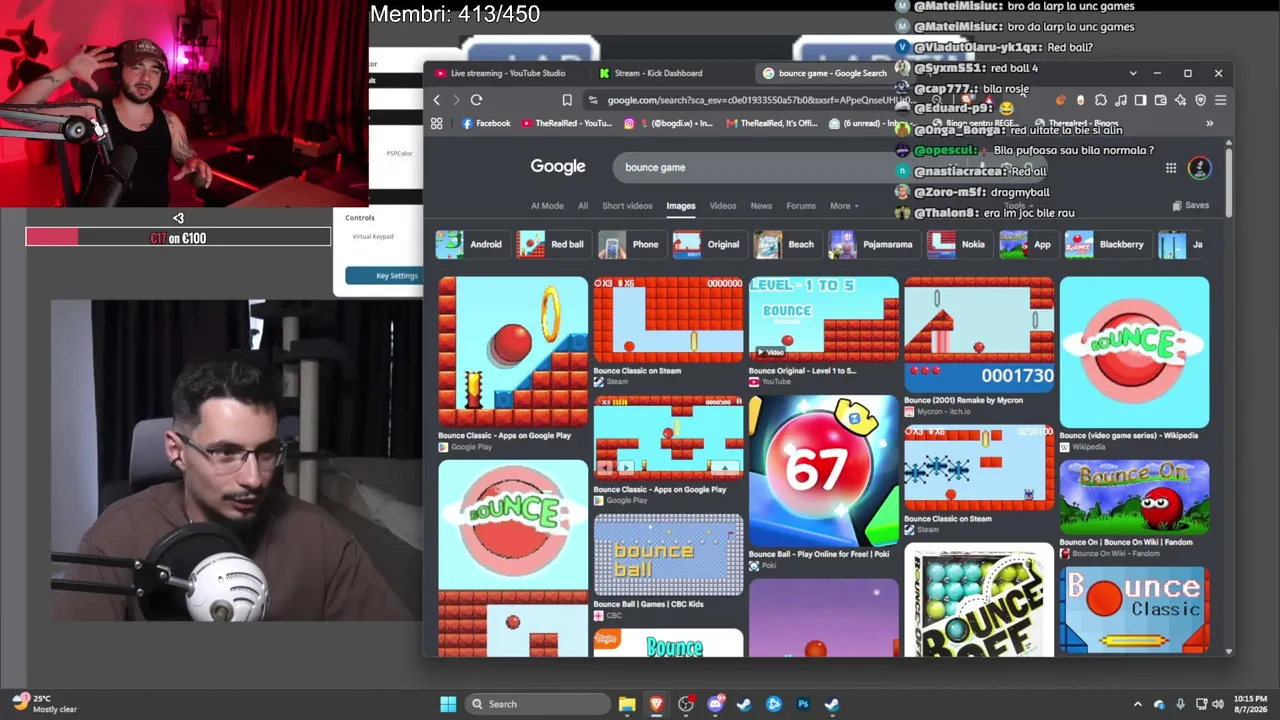Open Discord from the taskbar

[715, 704]
